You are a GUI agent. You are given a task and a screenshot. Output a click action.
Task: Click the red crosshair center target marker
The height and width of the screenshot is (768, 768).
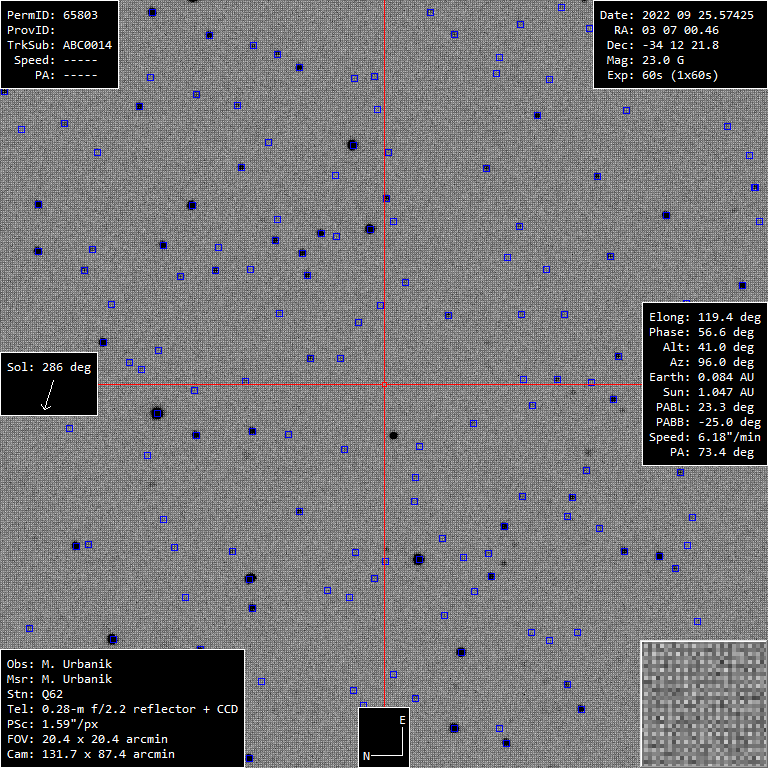tap(384, 384)
